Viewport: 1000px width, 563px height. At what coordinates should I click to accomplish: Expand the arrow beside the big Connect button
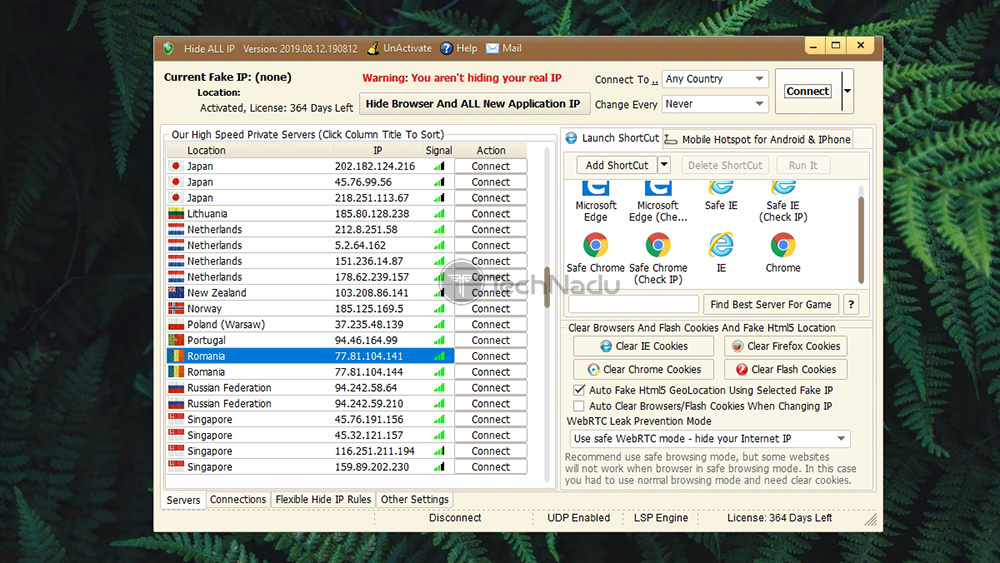point(847,91)
